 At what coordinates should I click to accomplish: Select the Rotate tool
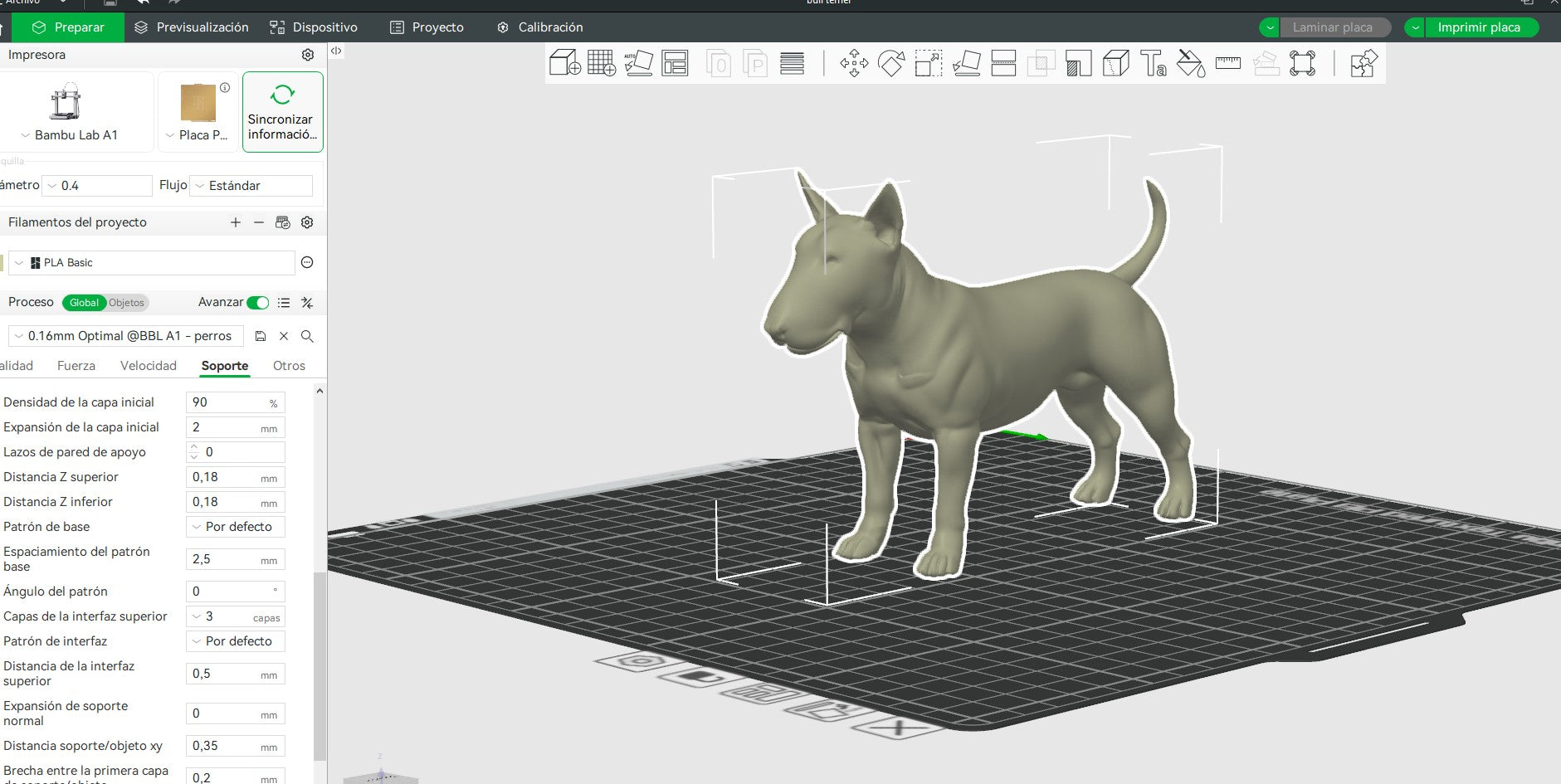click(891, 63)
